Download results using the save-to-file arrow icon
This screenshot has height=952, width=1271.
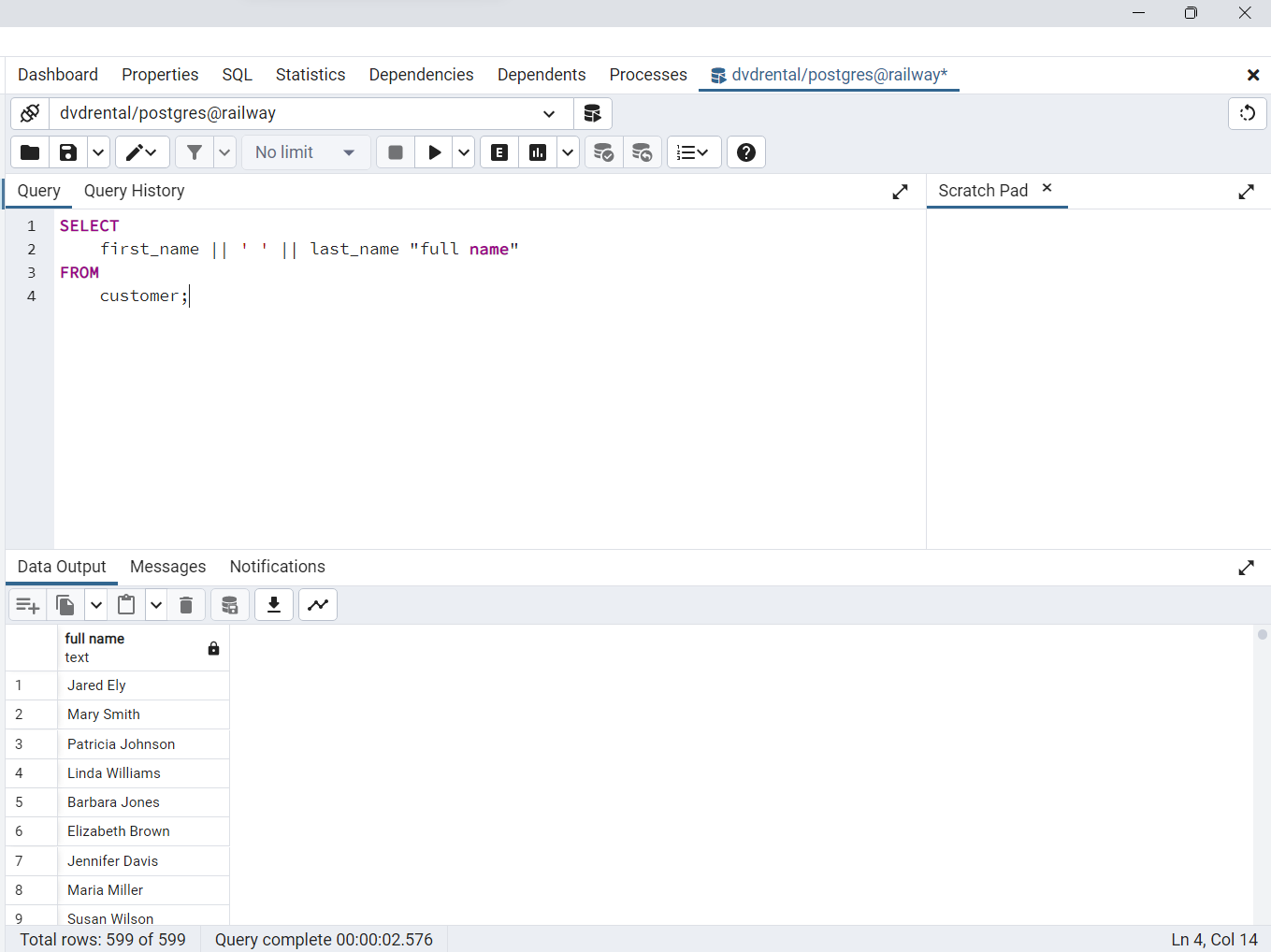[274, 605]
